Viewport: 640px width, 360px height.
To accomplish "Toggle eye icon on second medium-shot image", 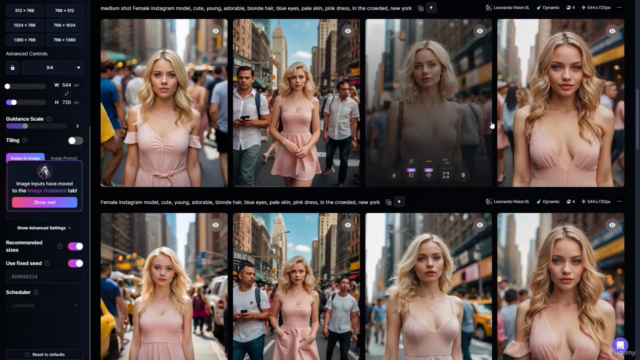I will (x=348, y=31).
